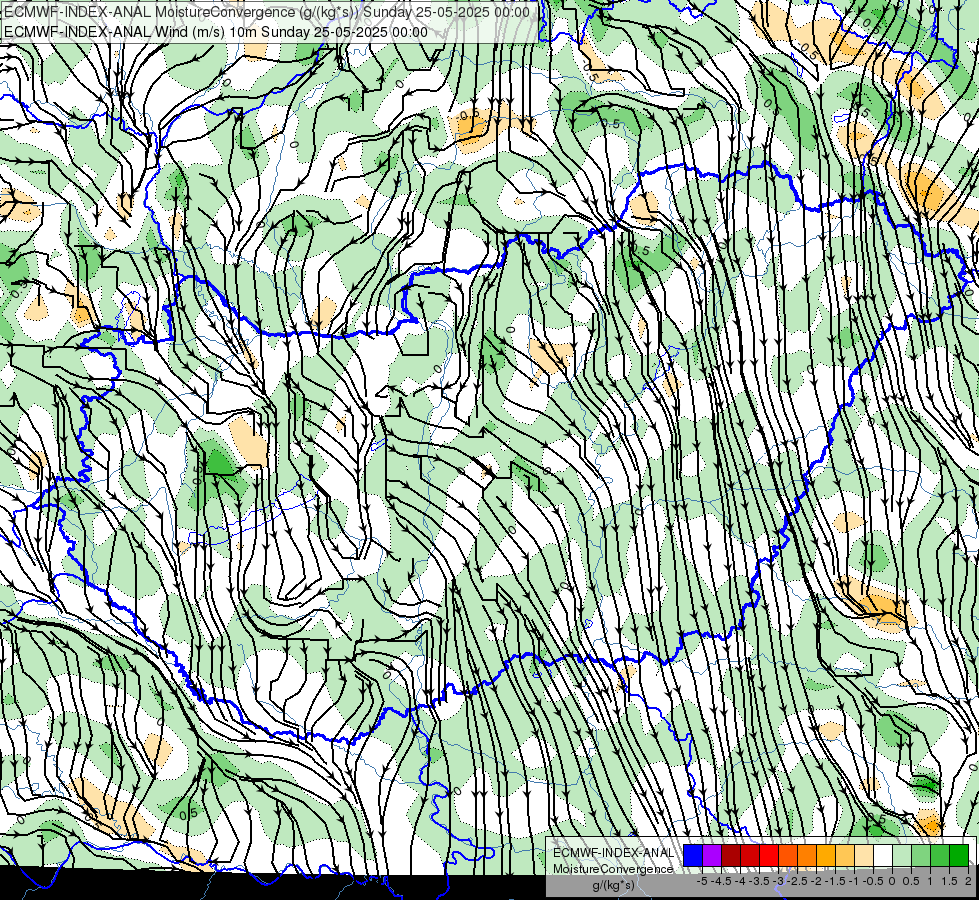Click the legend label ECMWF-INDEX-ANAL

point(613,853)
